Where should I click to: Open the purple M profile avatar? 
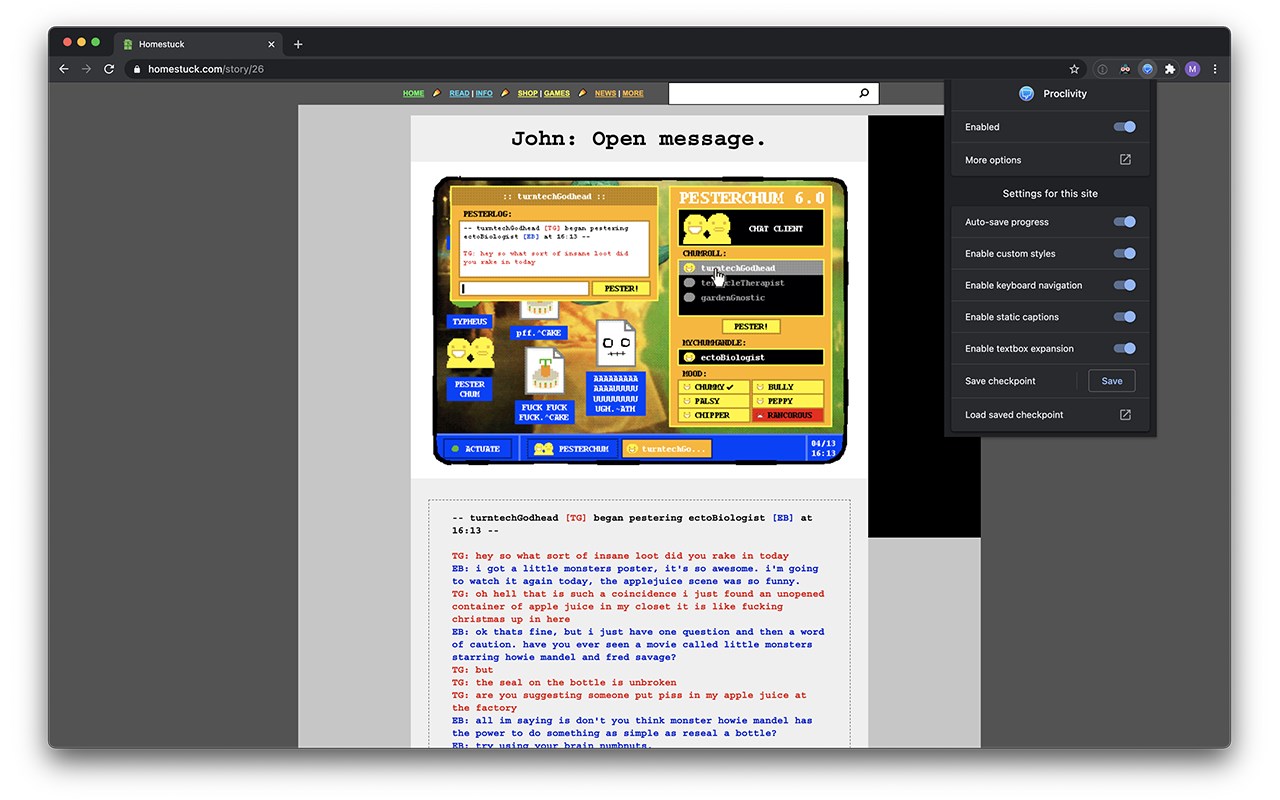[x=1192, y=69]
